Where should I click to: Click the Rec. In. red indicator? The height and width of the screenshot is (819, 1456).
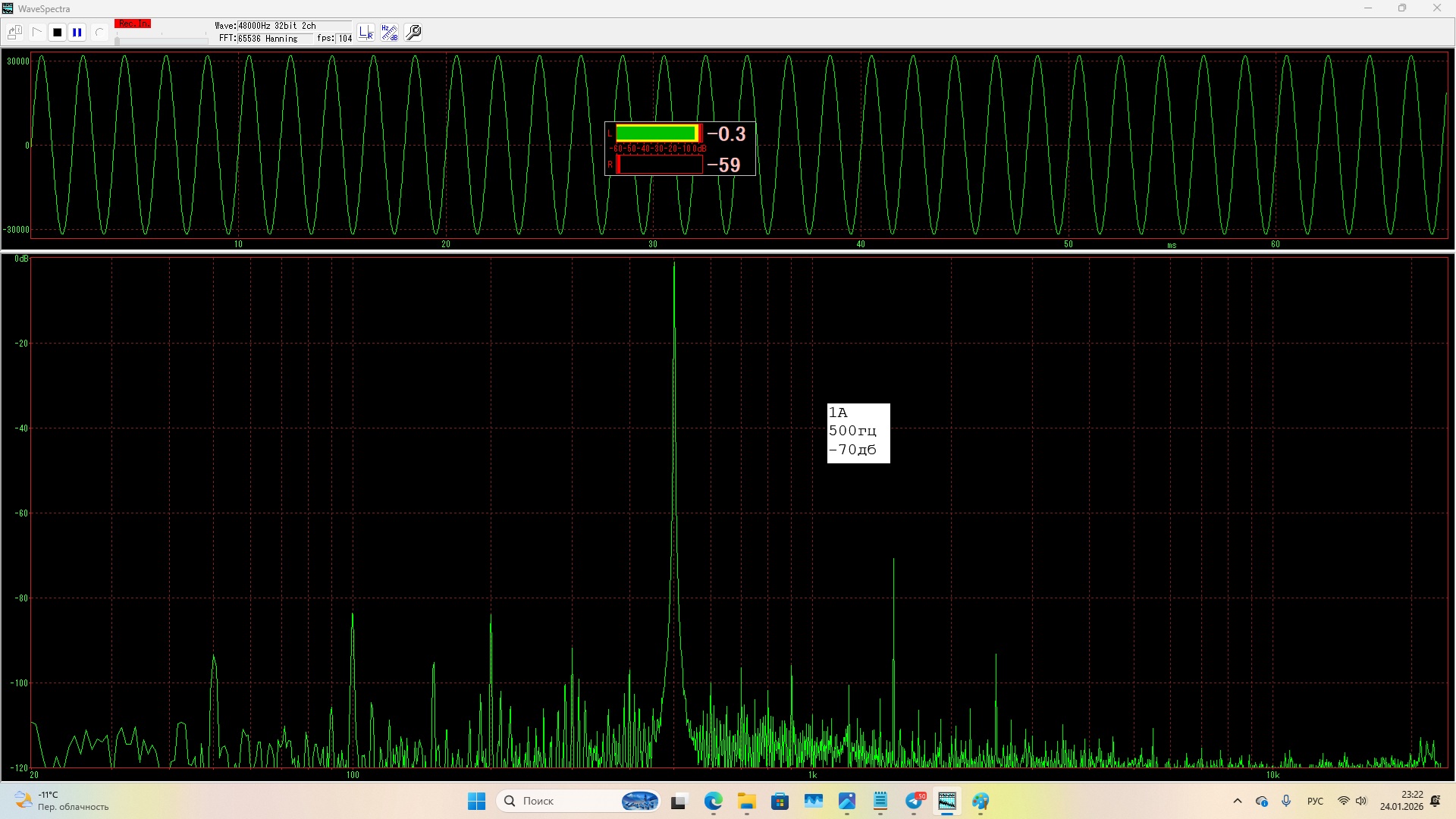[133, 24]
